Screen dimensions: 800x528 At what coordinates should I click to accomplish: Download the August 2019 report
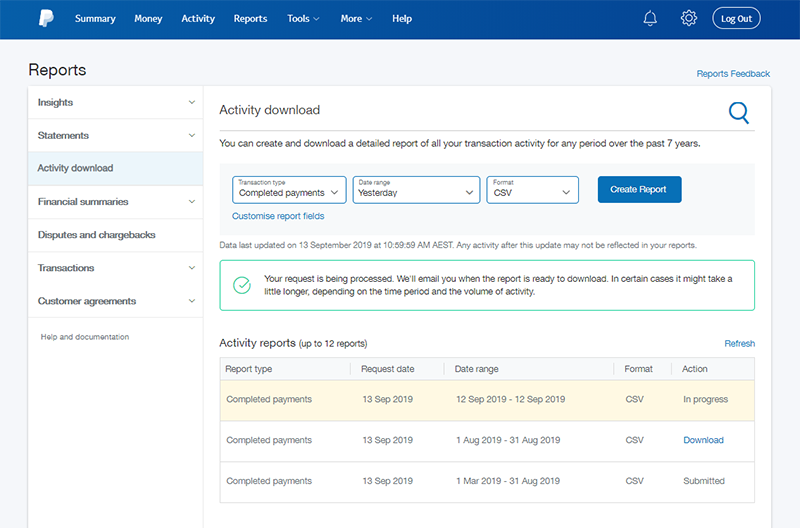coord(703,440)
